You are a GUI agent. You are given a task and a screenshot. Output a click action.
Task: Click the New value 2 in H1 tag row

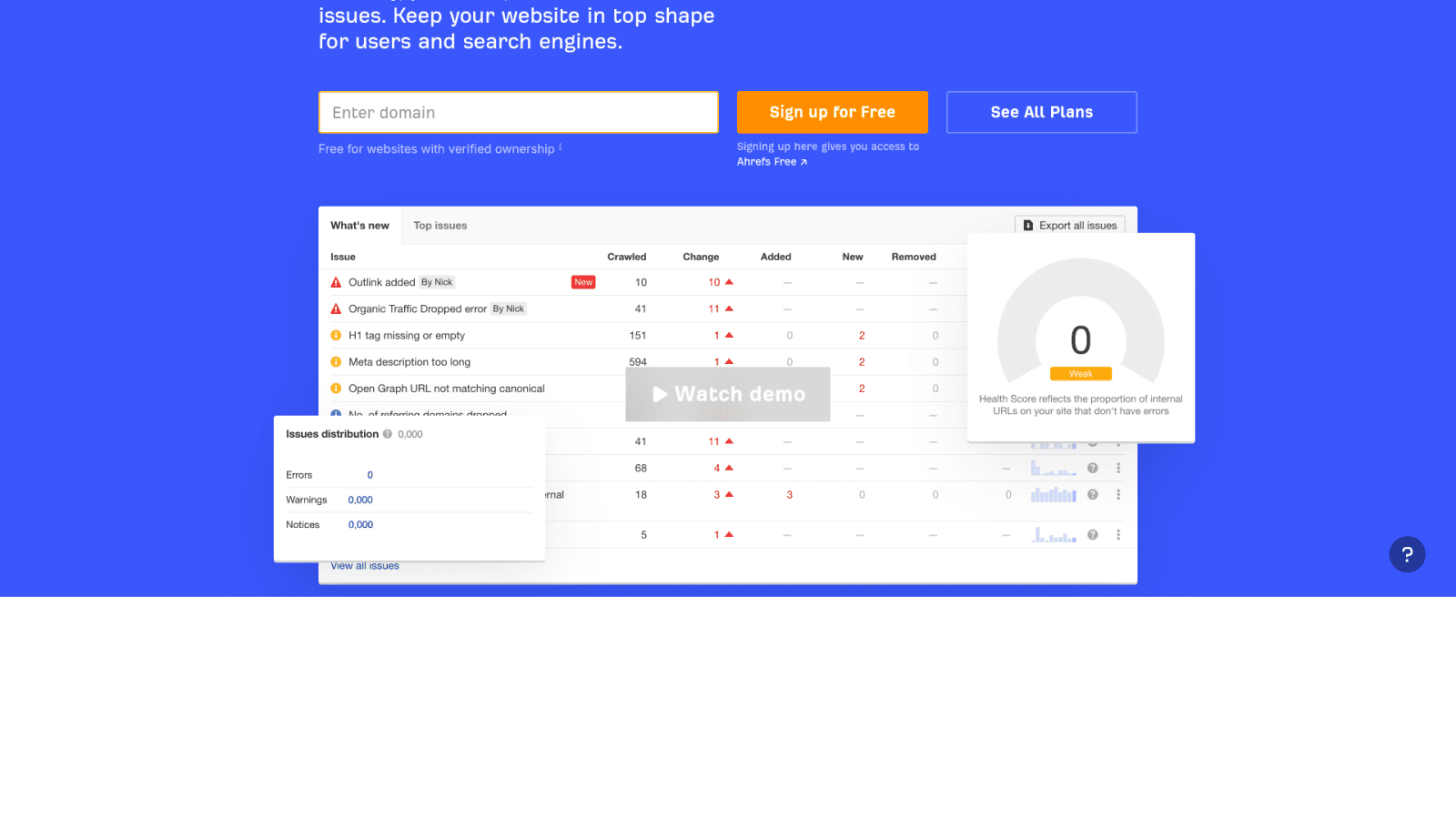coord(862,335)
